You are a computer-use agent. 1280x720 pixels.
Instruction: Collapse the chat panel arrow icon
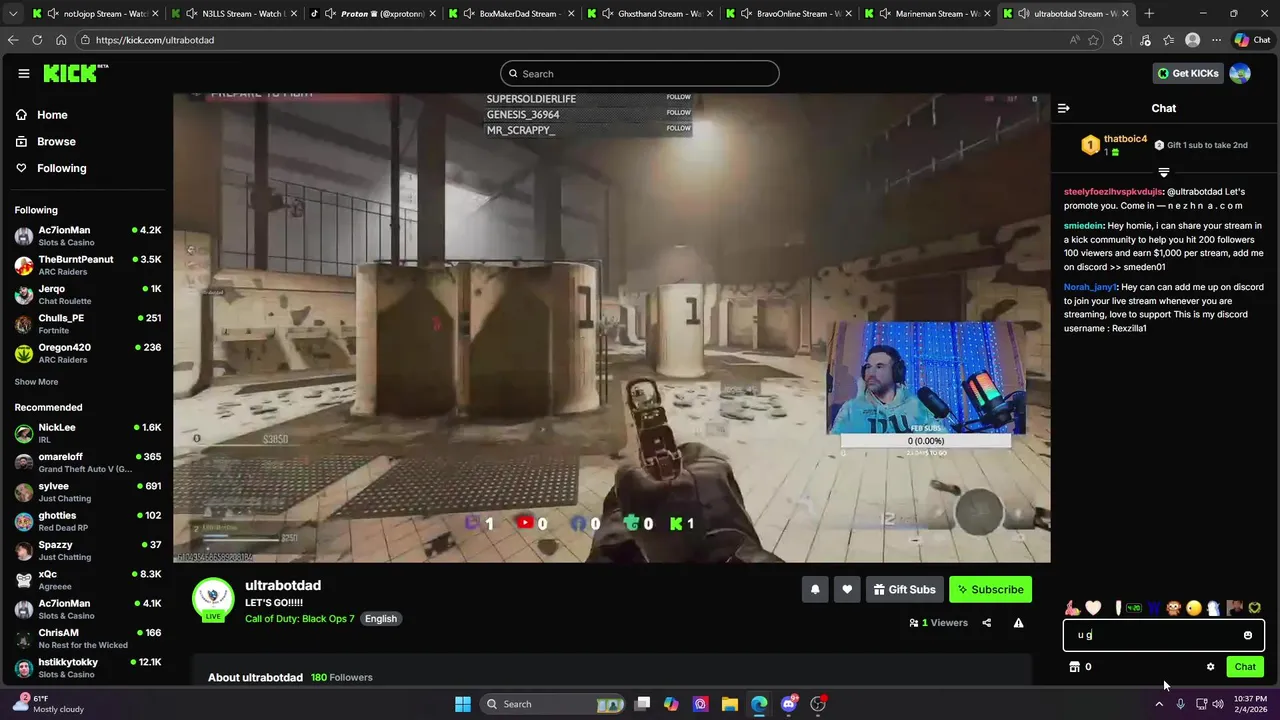pyautogui.click(x=1064, y=108)
